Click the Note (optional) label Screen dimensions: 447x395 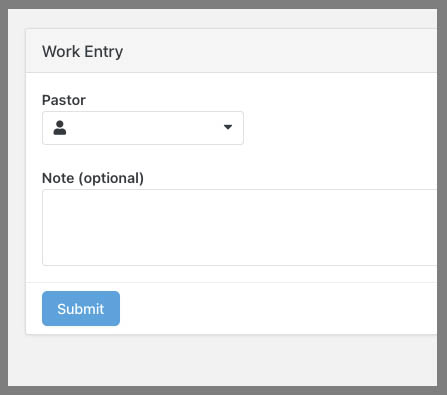pyautogui.click(x=93, y=178)
